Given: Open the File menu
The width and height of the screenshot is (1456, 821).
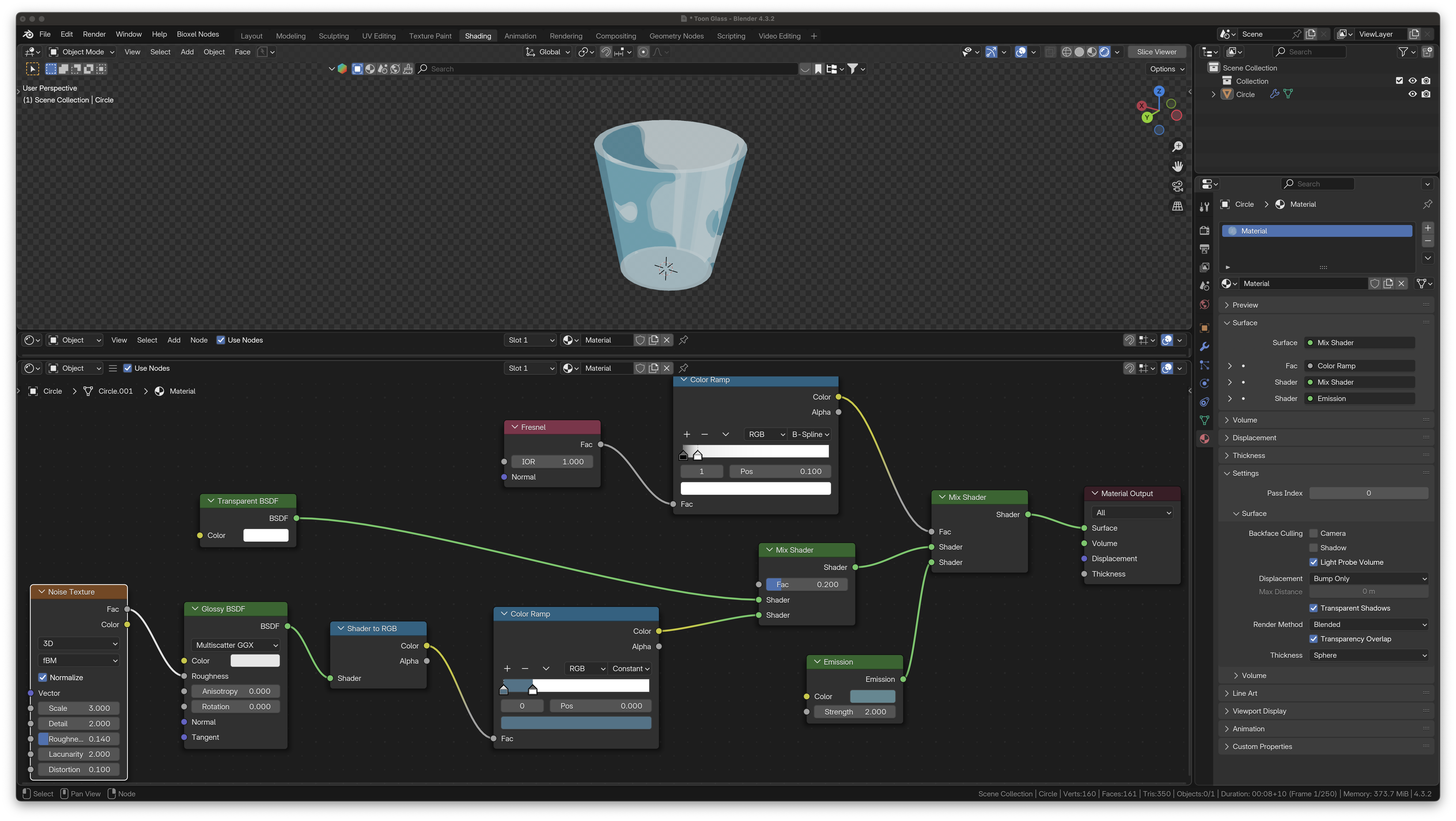Looking at the screenshot, I should (45, 35).
